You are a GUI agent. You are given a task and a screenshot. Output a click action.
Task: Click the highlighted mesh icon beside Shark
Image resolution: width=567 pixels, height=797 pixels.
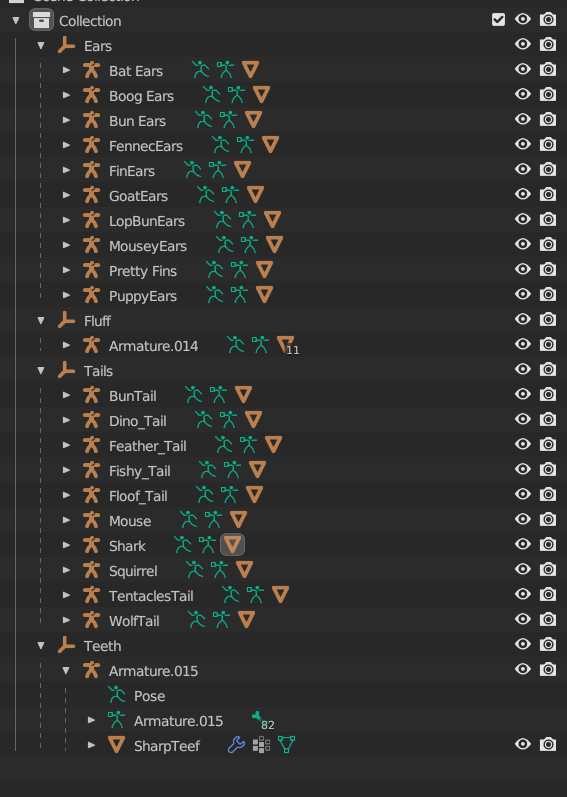pyautogui.click(x=232, y=545)
